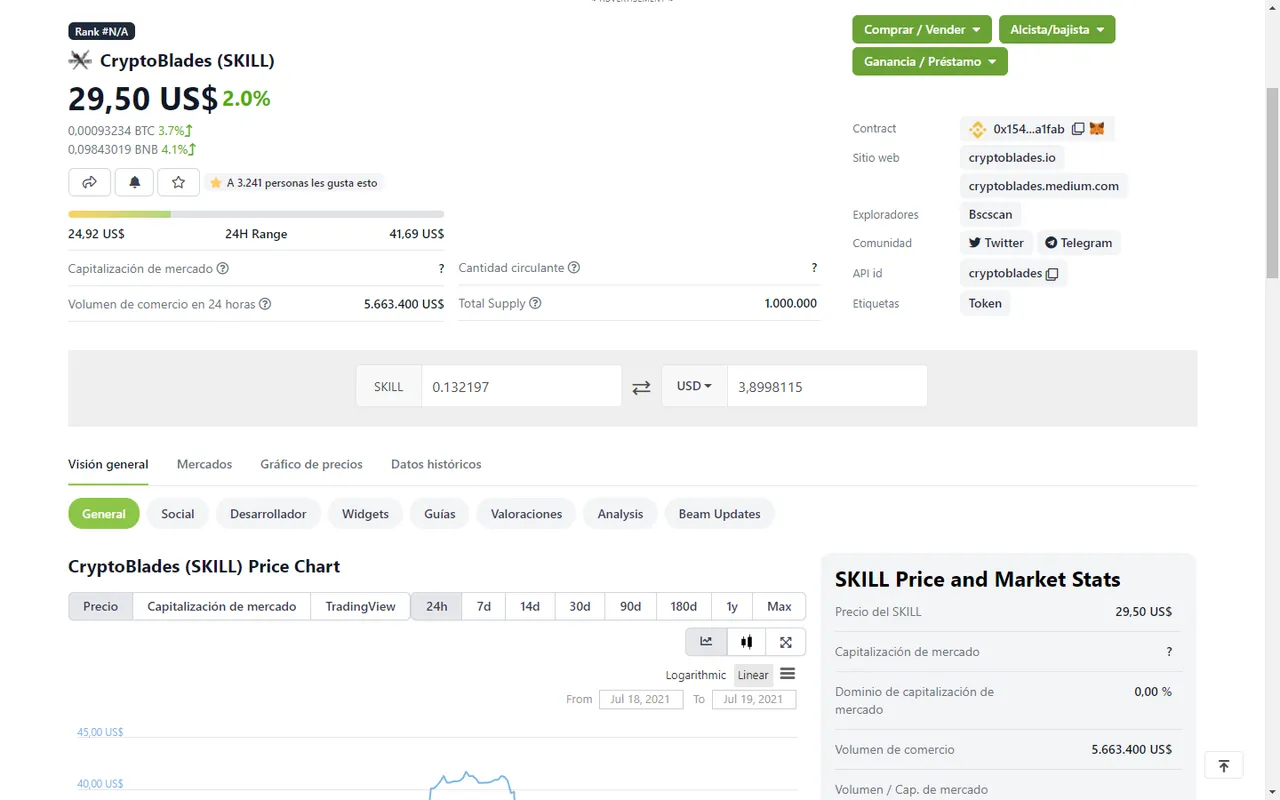
Task: Open the Telegram community link
Action: click(x=1079, y=243)
